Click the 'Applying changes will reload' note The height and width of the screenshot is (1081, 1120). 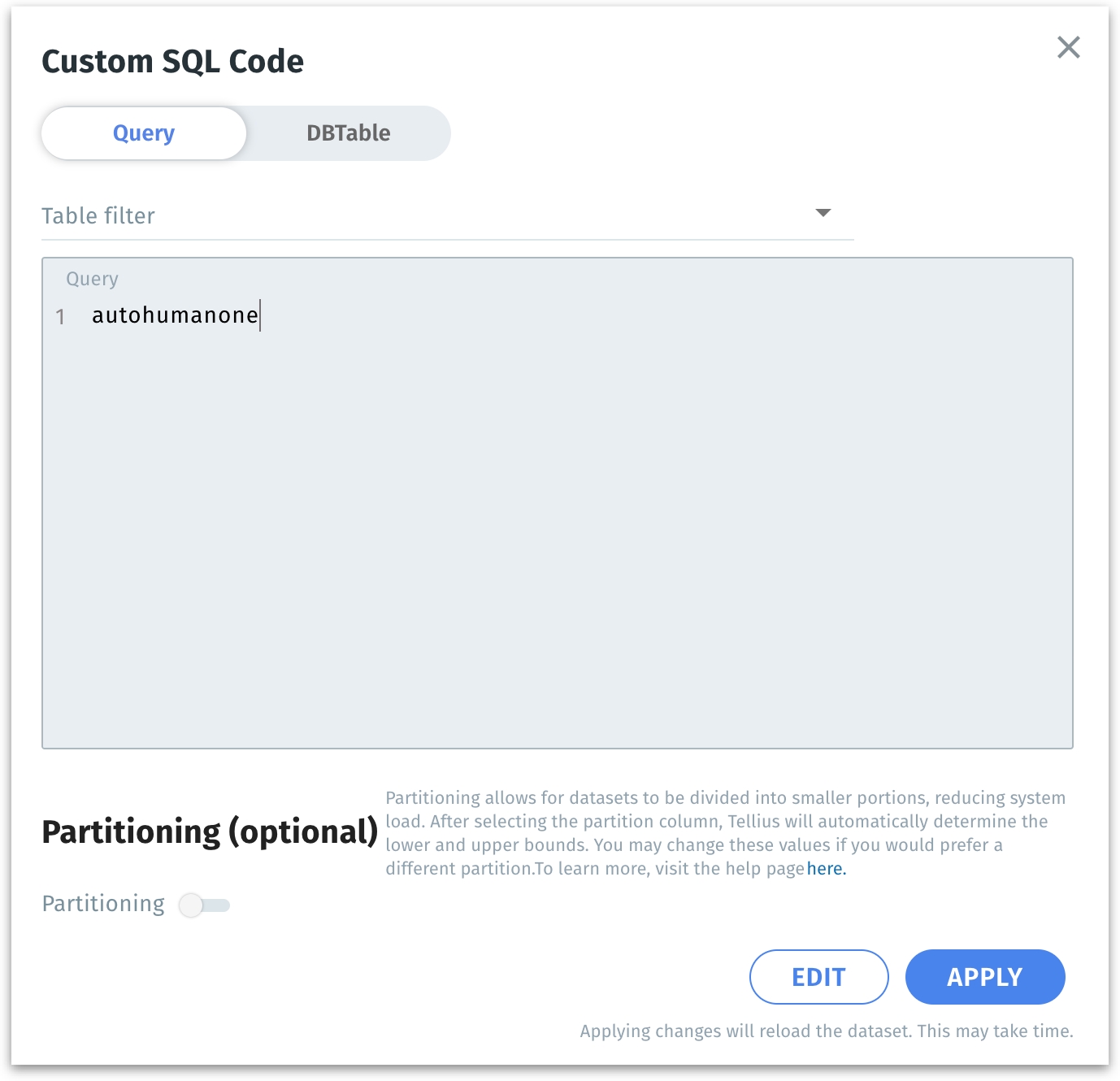tap(826, 1031)
